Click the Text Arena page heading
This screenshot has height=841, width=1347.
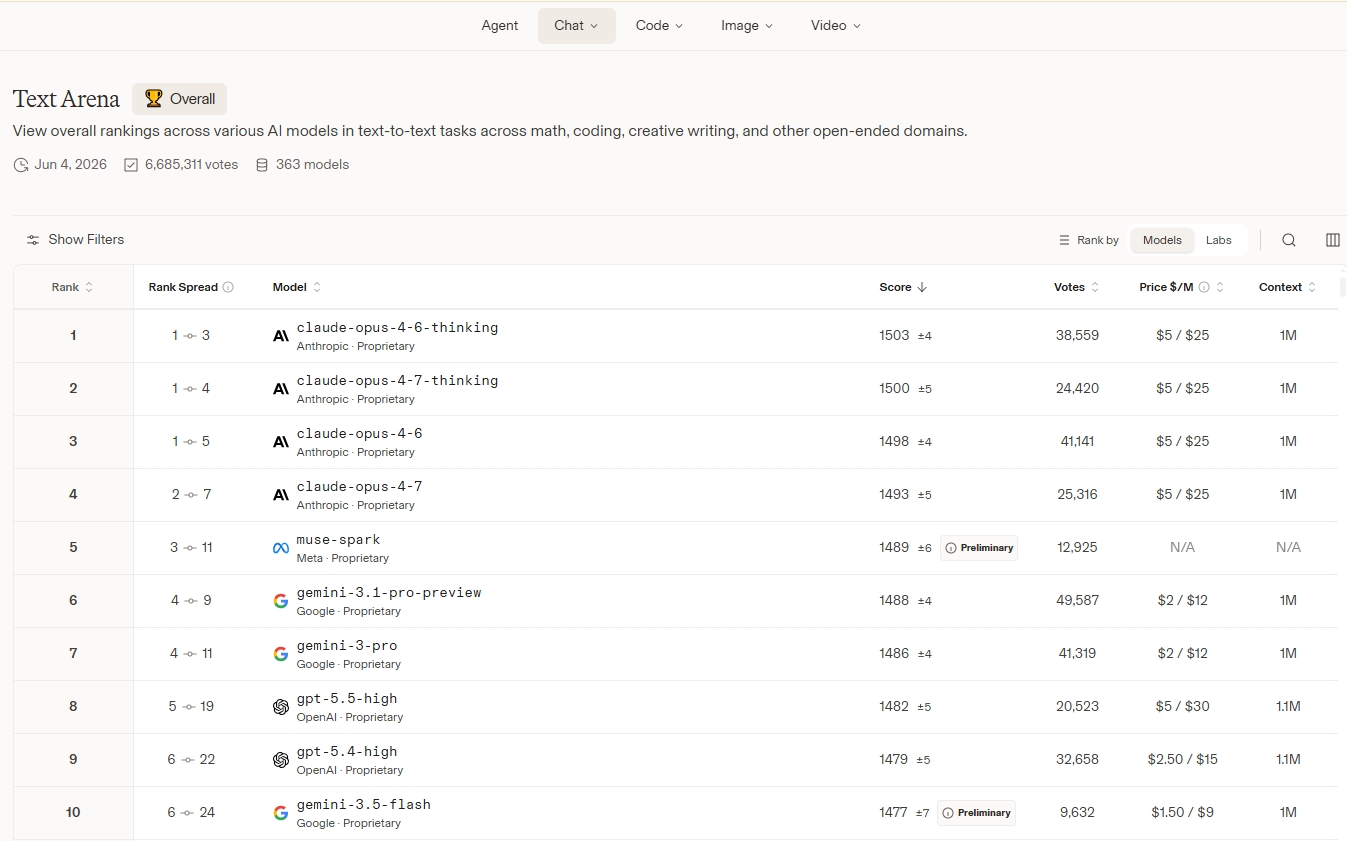[x=66, y=99]
